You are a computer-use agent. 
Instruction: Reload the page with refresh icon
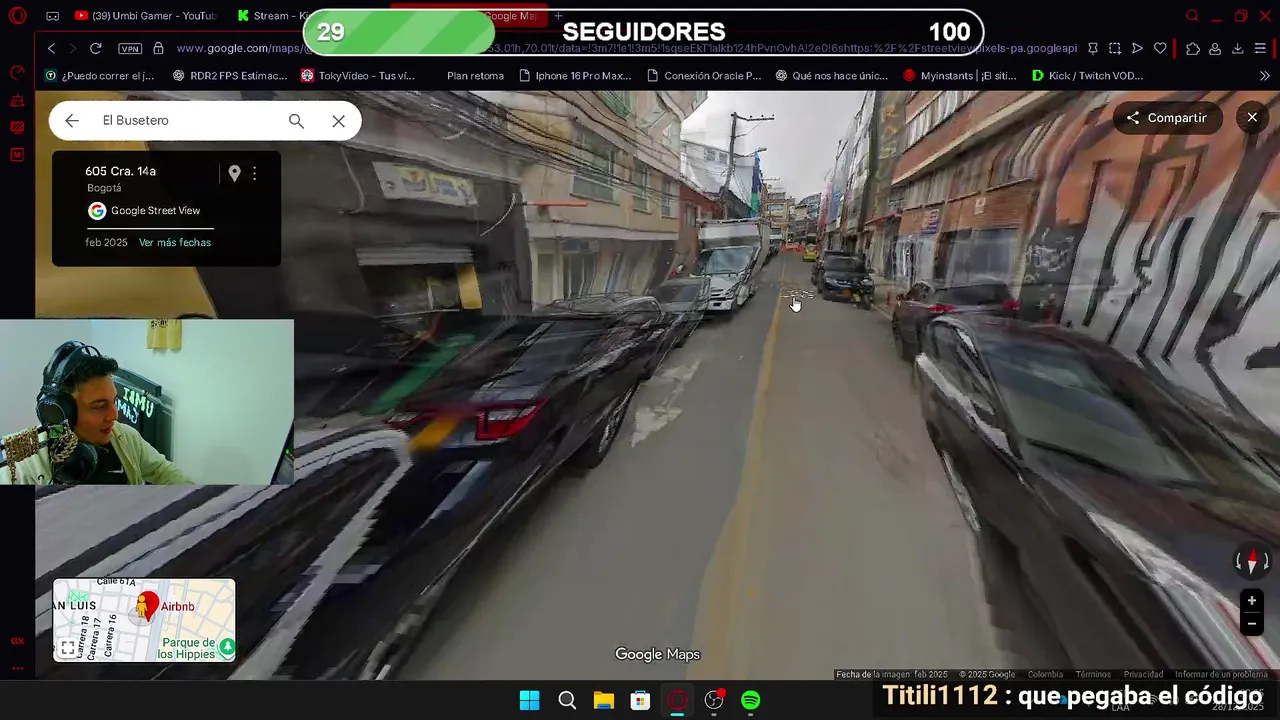[96, 48]
